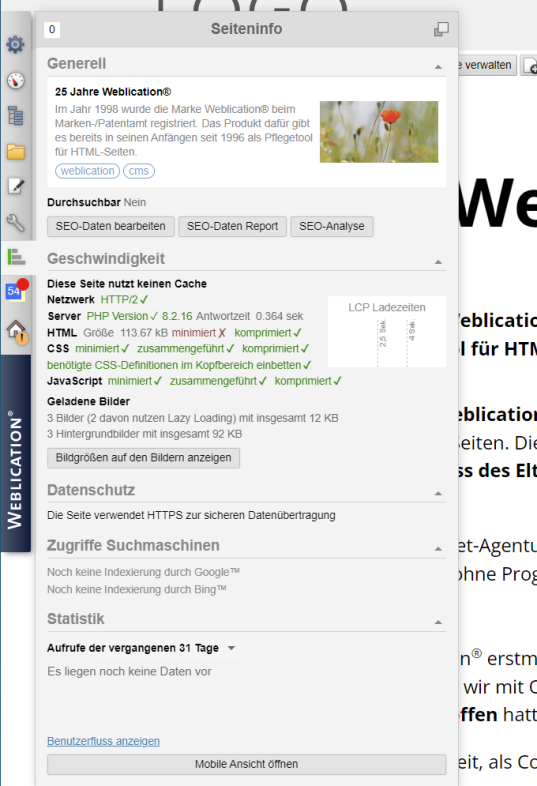The width and height of the screenshot is (537, 786).
Task: Click Diese Seite nutzt keinen Cache text
Action: pyautogui.click(x=127, y=284)
